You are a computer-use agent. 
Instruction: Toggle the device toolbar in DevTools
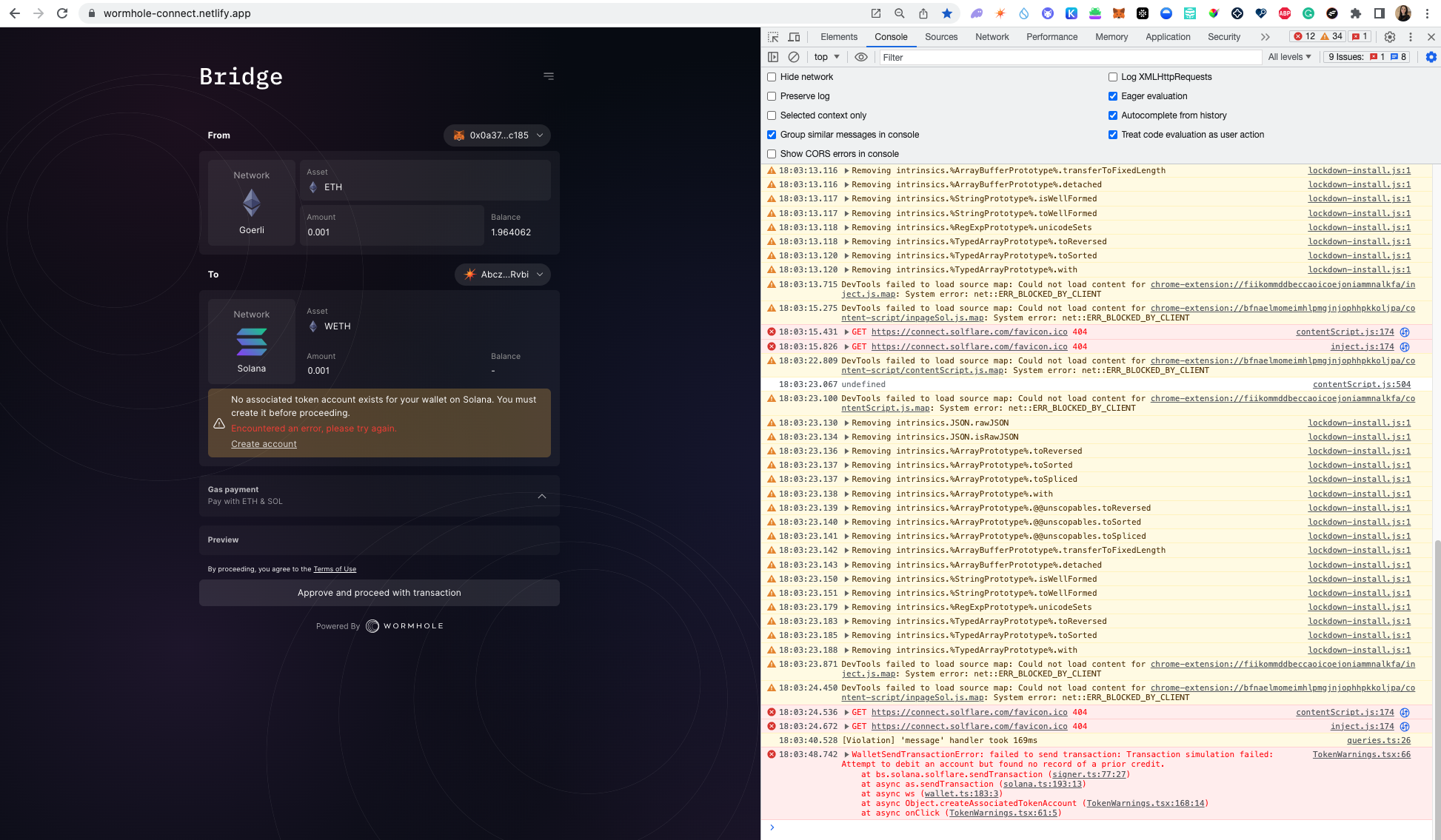click(794, 36)
